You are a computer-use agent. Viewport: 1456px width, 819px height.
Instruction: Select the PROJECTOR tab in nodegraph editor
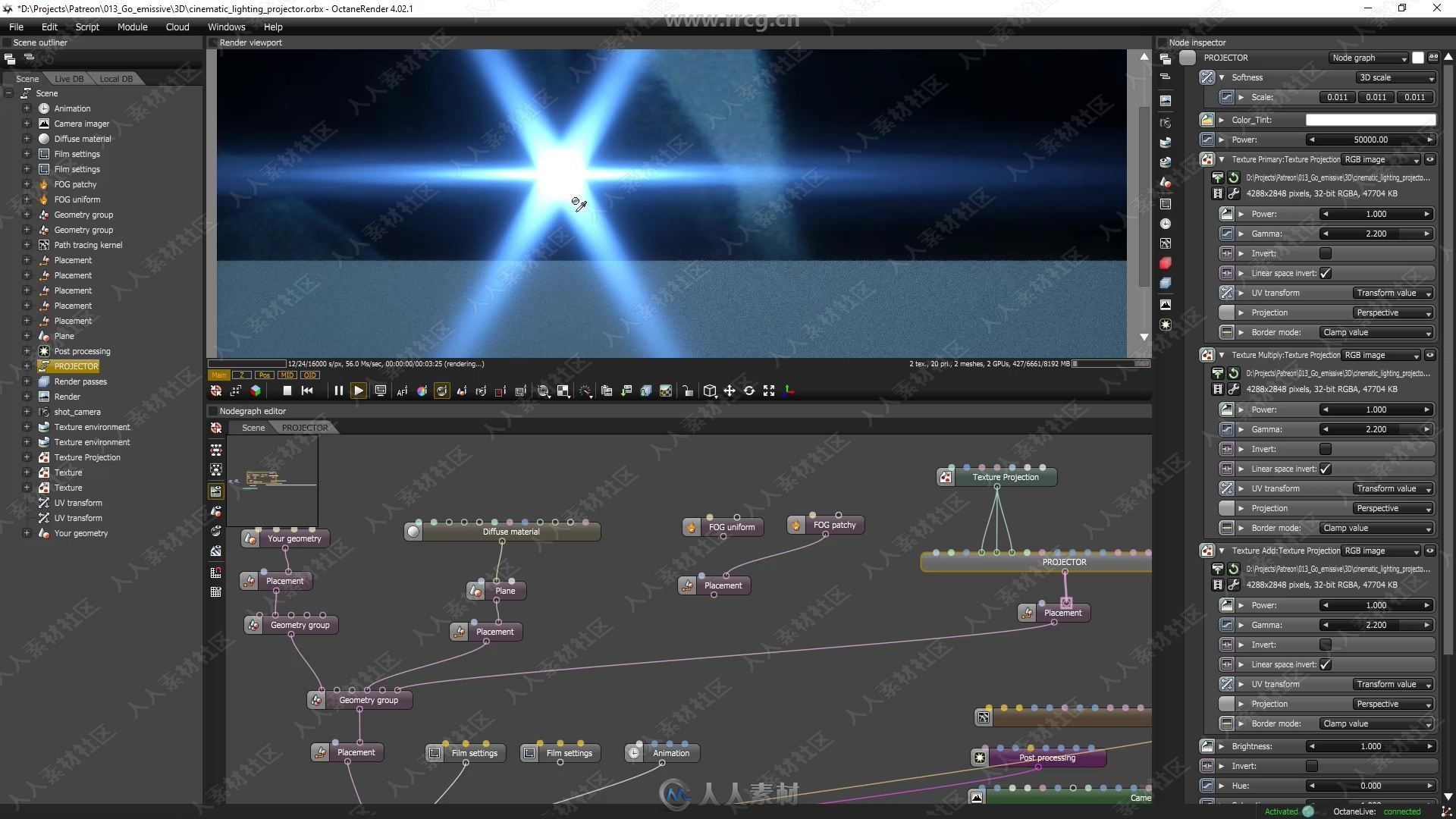click(x=304, y=427)
